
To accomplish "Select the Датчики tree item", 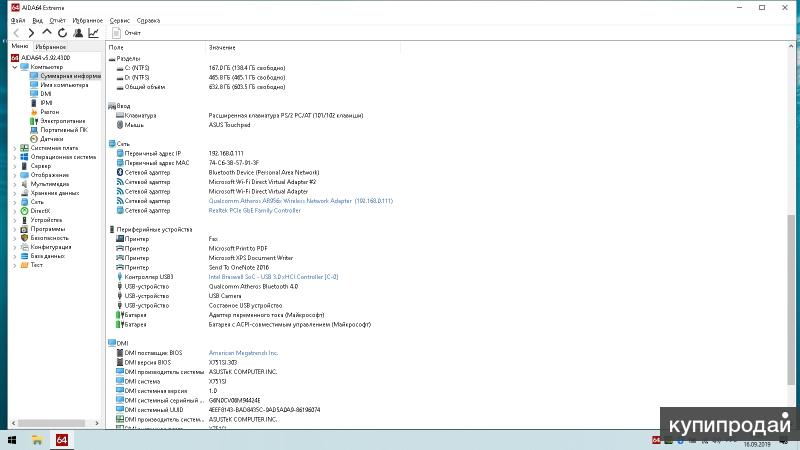I will (x=47, y=139).
